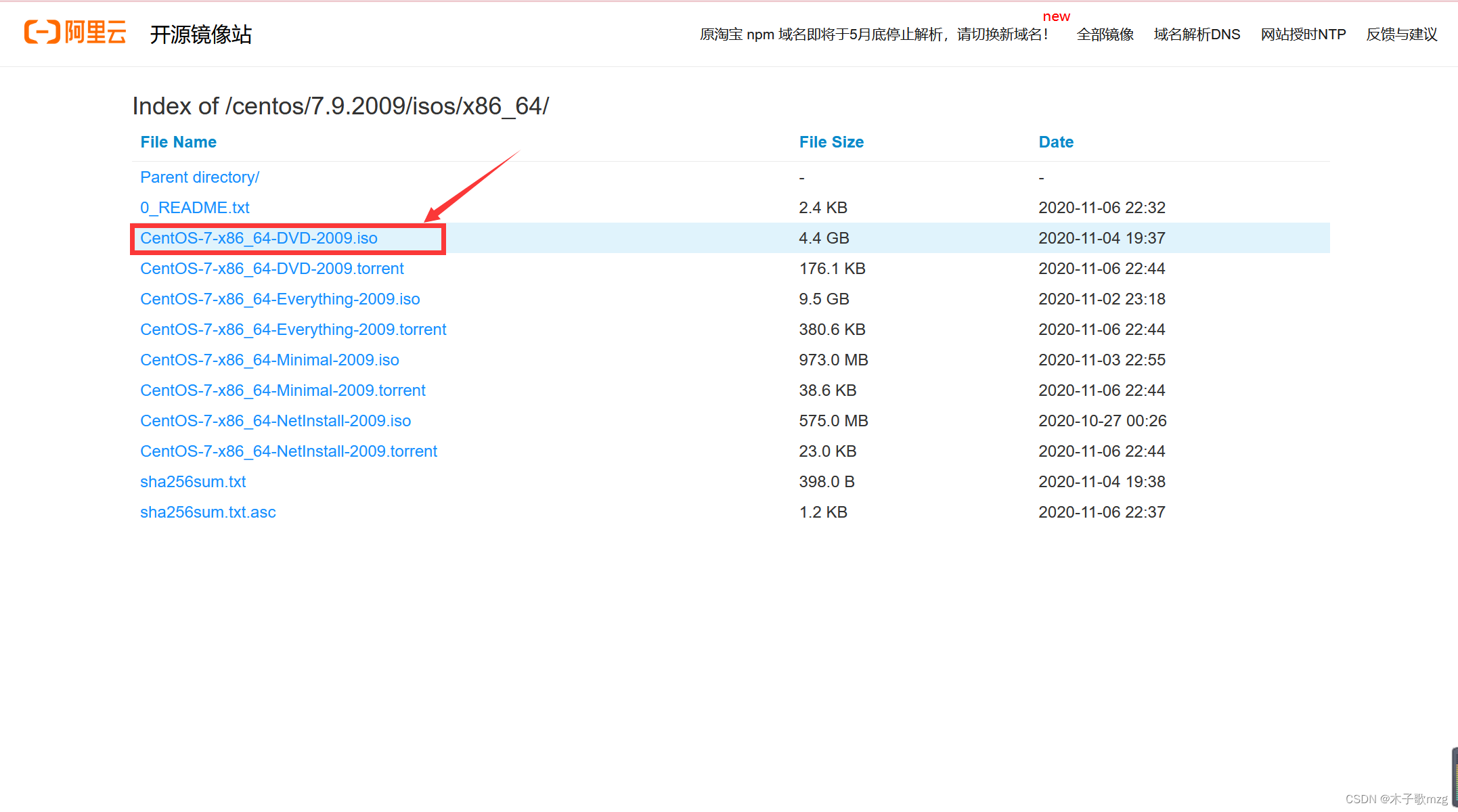The height and width of the screenshot is (812, 1458).
Task: Click the date 2020-11-06 22:32
Action: point(1102,208)
